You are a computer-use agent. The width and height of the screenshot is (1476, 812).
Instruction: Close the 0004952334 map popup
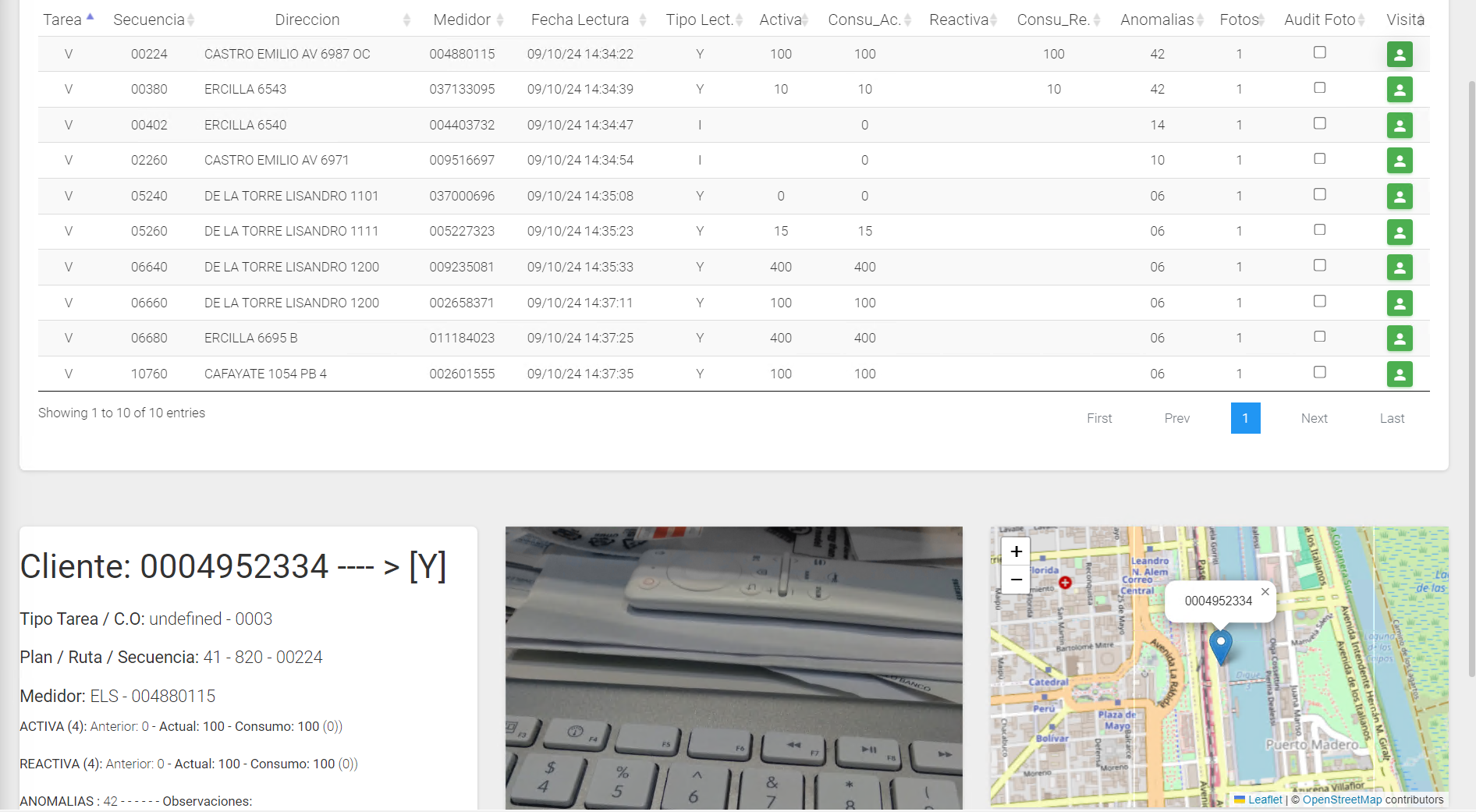coord(1265,592)
